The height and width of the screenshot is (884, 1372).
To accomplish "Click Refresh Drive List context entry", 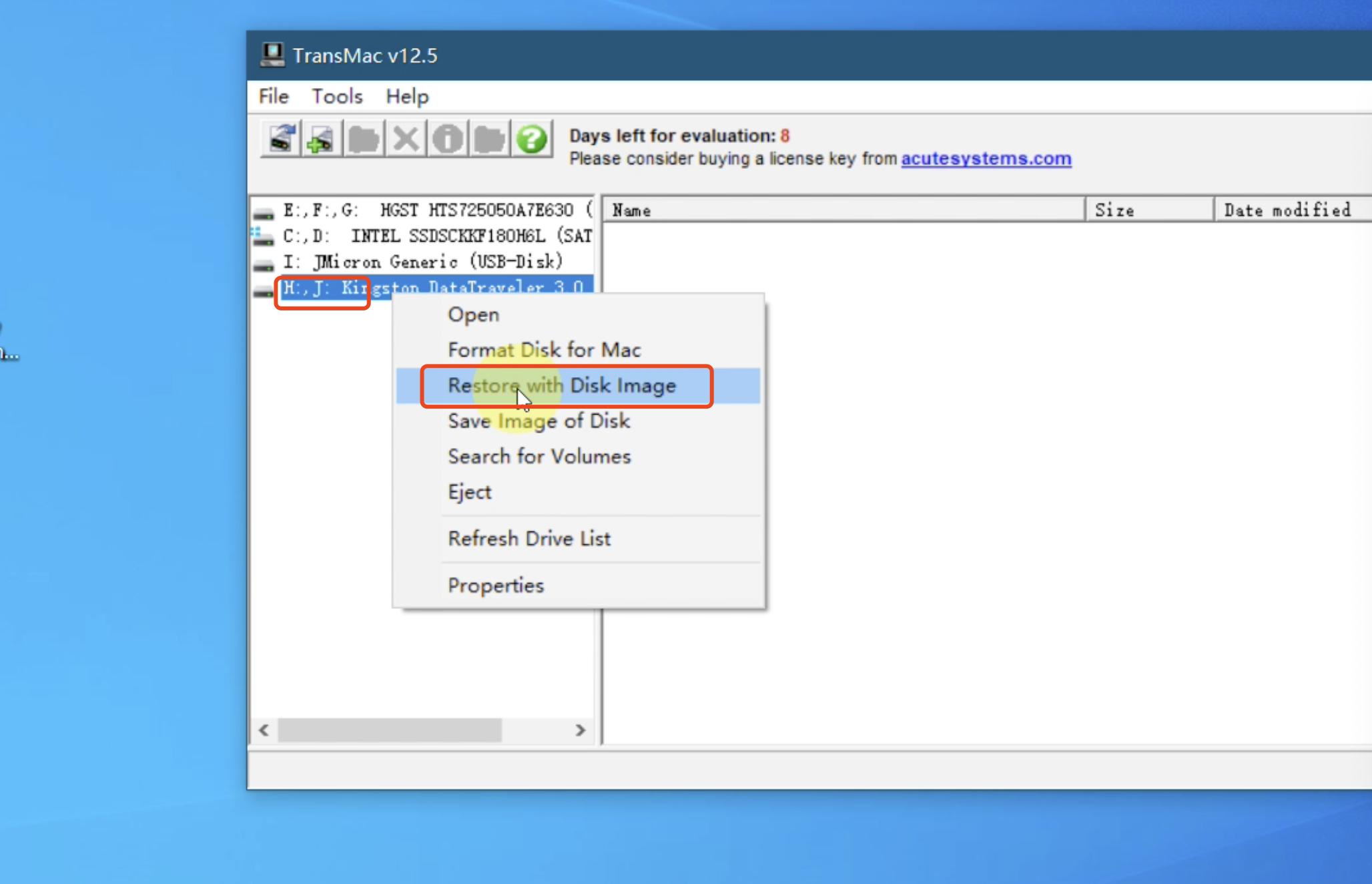I will pos(529,539).
